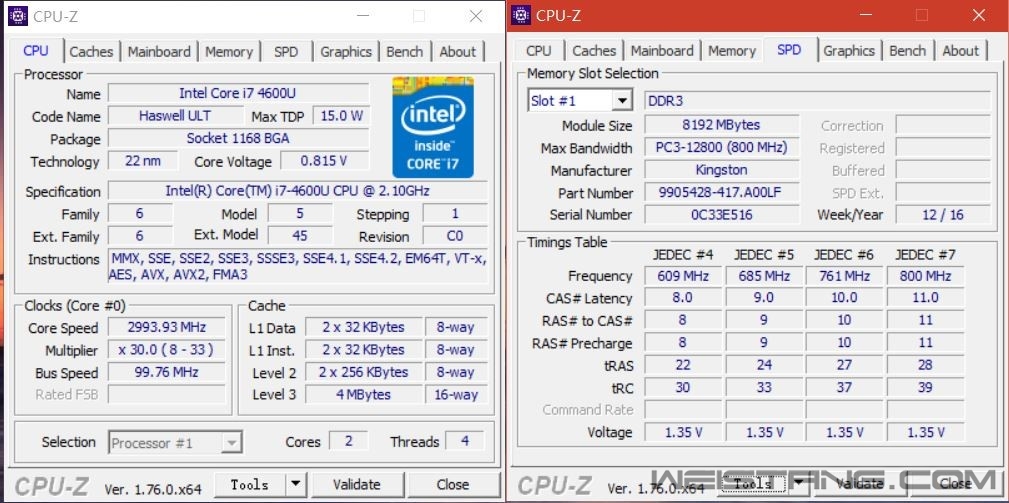Click the Code Name value Haswell ULT
1009x503 pixels.
point(174,116)
